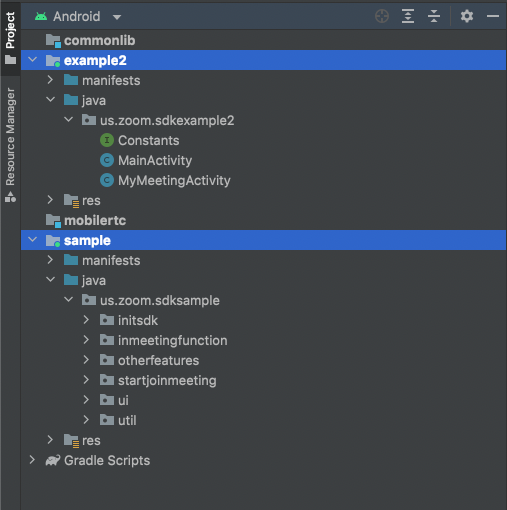The image size is (507, 510).
Task: Collapse the java folder under sample
Action: tap(50, 280)
